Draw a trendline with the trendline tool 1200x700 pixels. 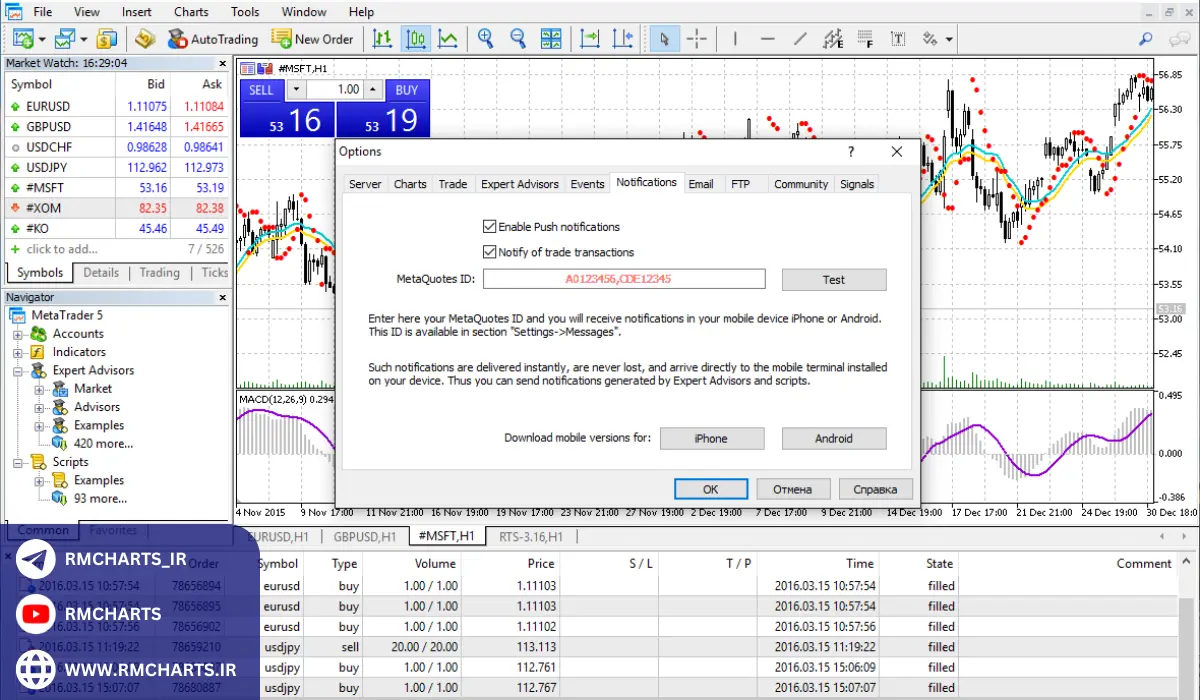[800, 39]
